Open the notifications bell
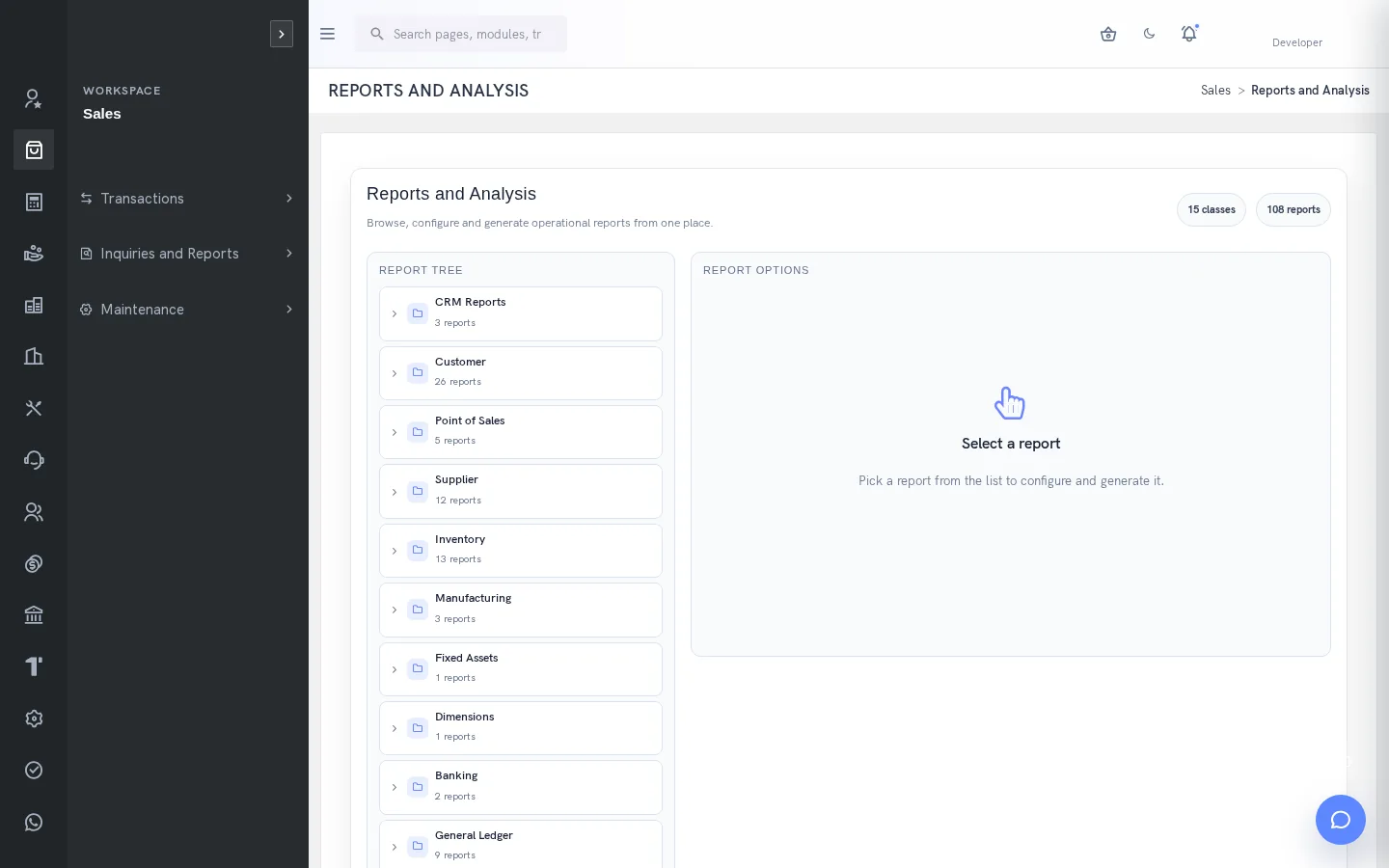 point(1189,34)
